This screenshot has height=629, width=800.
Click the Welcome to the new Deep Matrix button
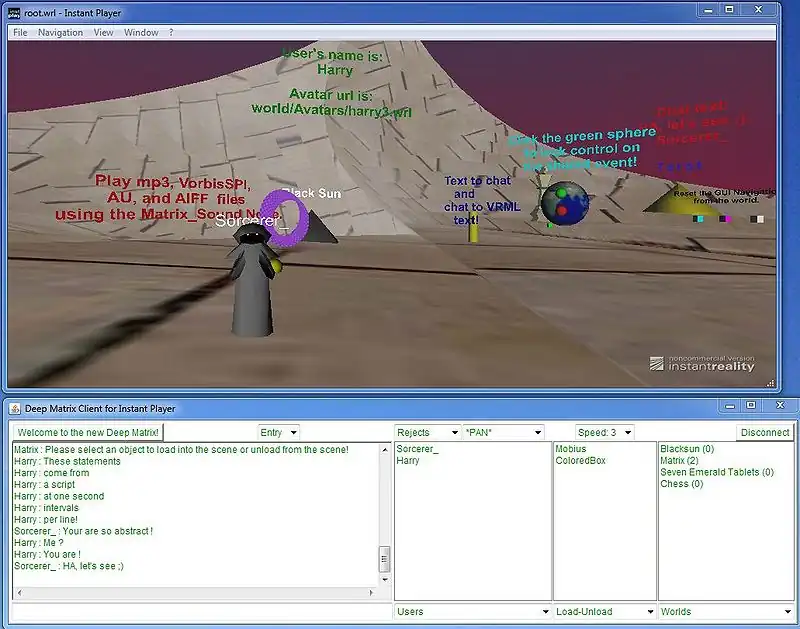87,432
